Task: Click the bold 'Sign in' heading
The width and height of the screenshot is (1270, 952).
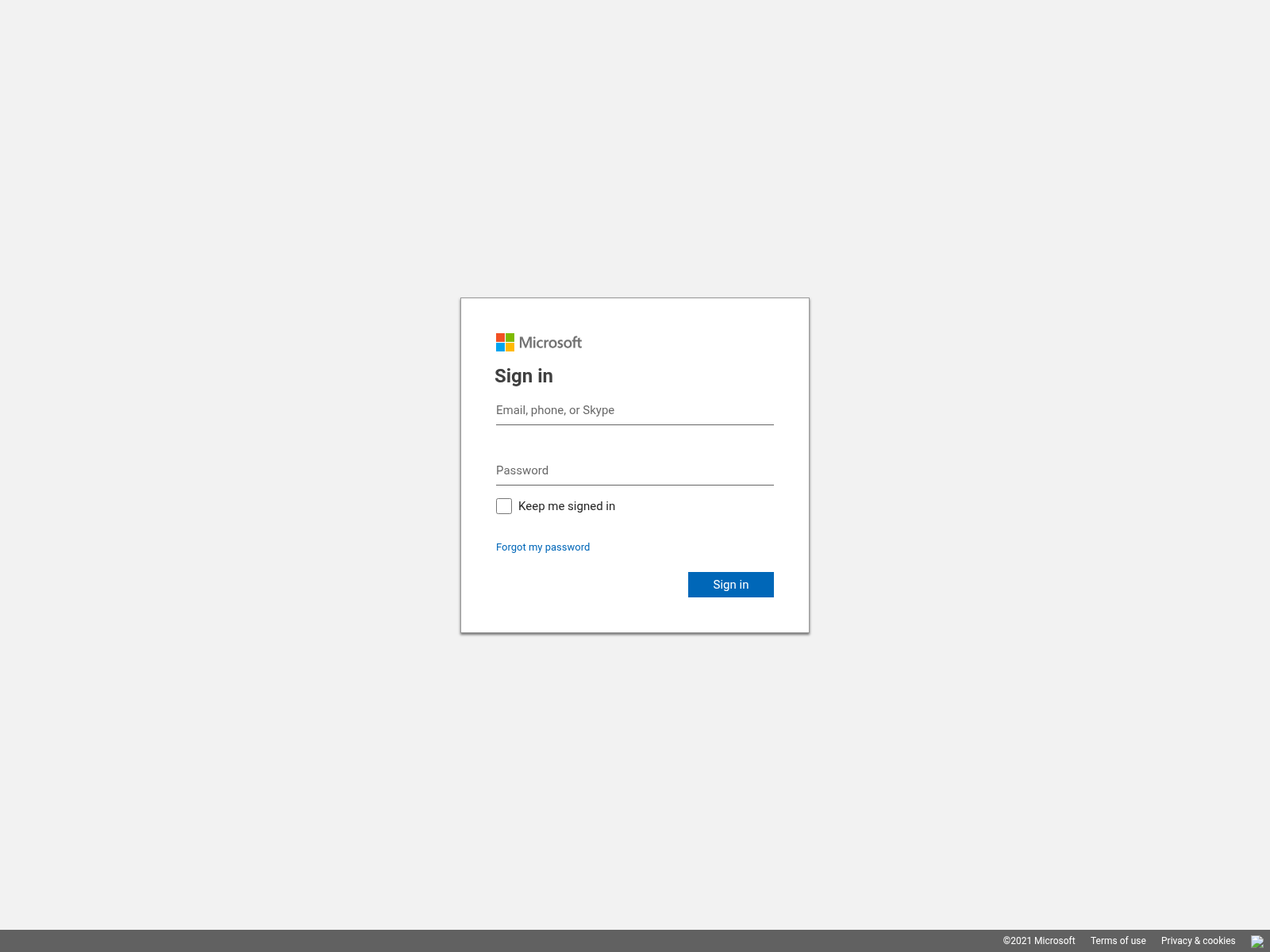Action: [x=524, y=376]
